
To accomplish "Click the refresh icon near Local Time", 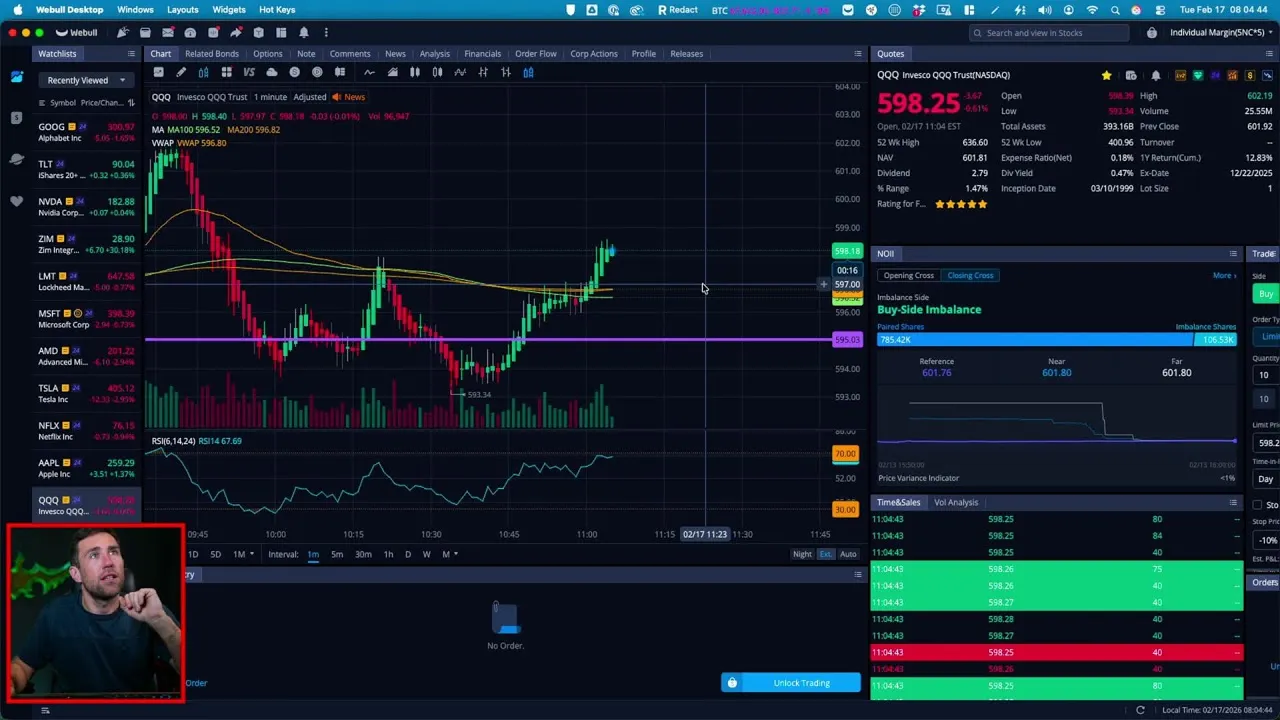I will [1140, 710].
